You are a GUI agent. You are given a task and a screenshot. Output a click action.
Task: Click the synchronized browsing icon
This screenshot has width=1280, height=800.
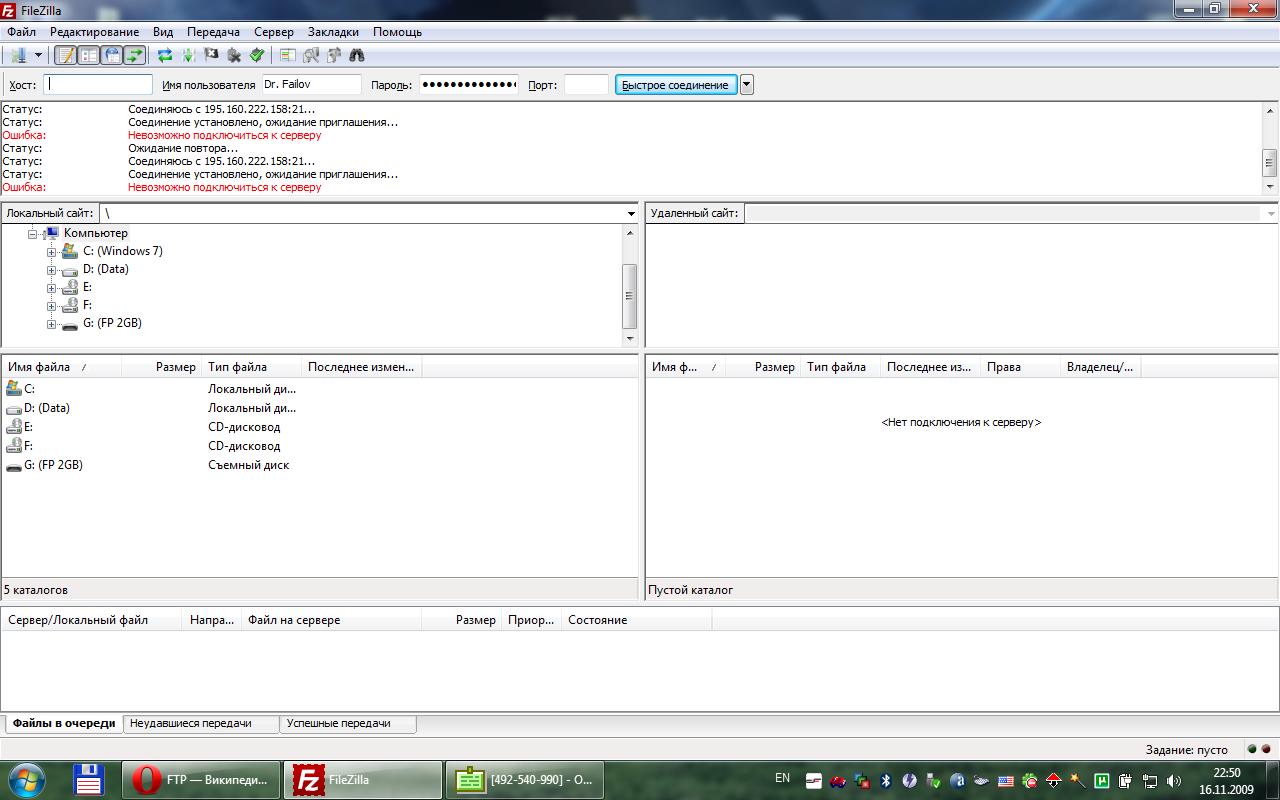tap(334, 56)
